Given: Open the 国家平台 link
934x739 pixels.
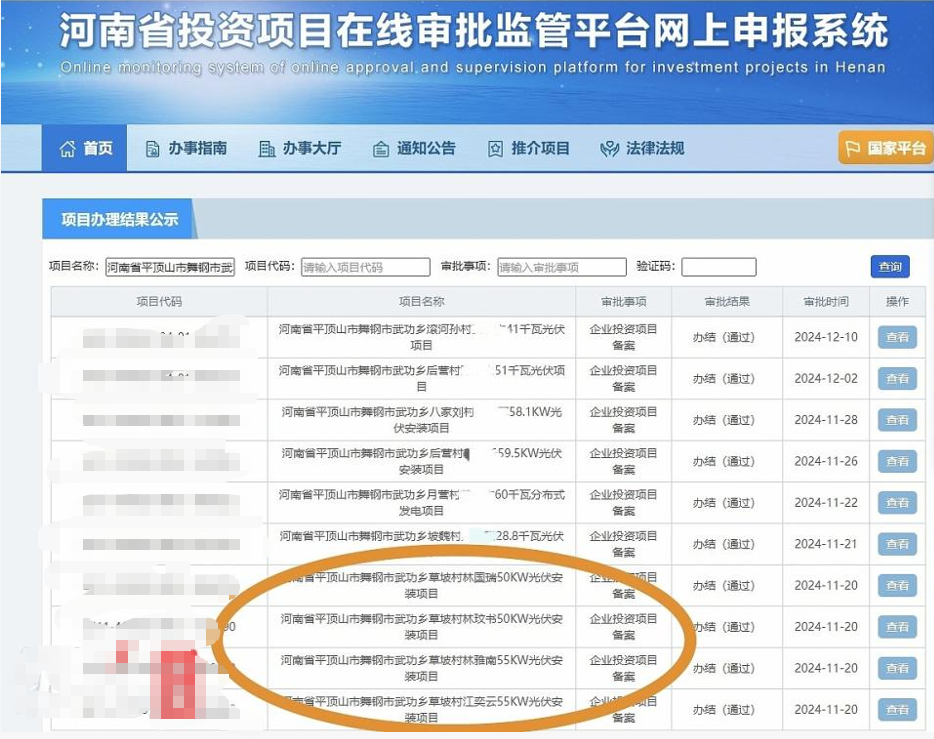Looking at the screenshot, I should coord(884,146).
